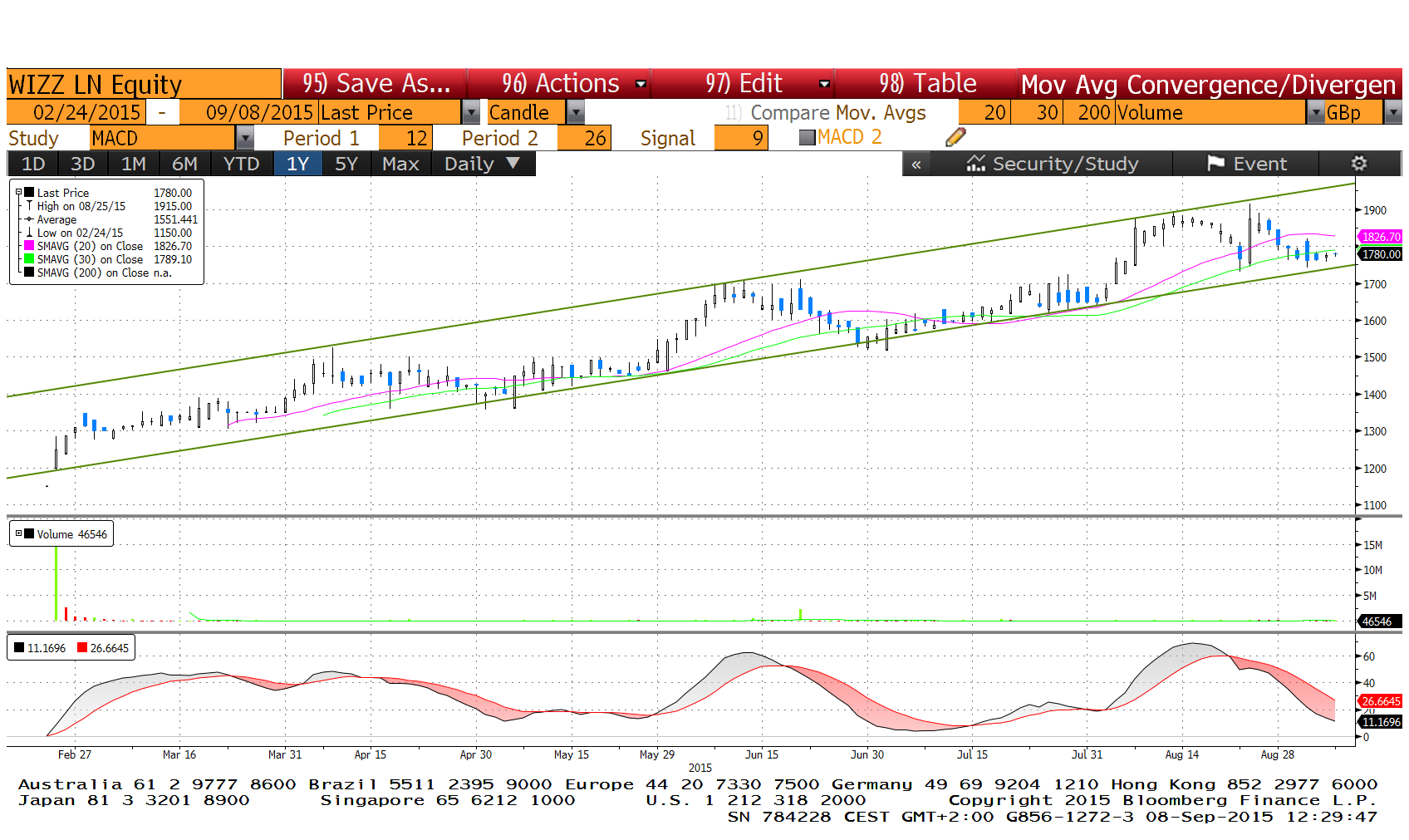
Task: Click the moving average 200 field
Action: tap(1090, 112)
